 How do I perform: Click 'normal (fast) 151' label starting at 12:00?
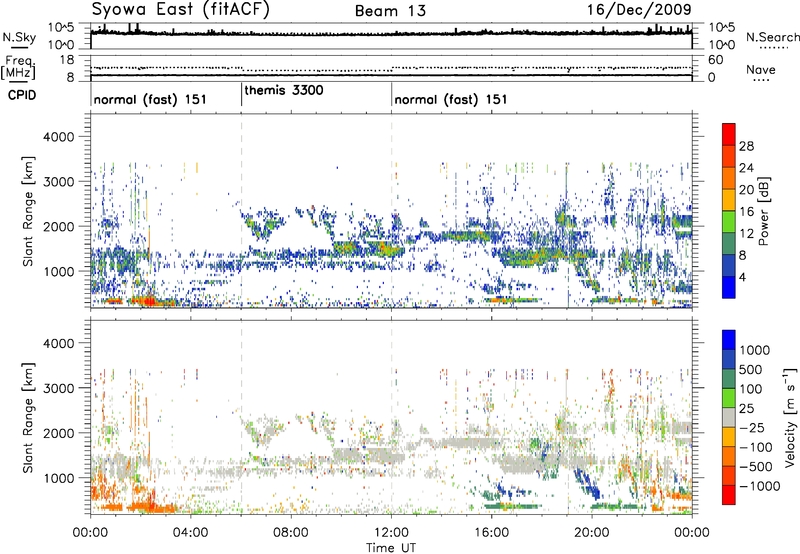pos(451,99)
